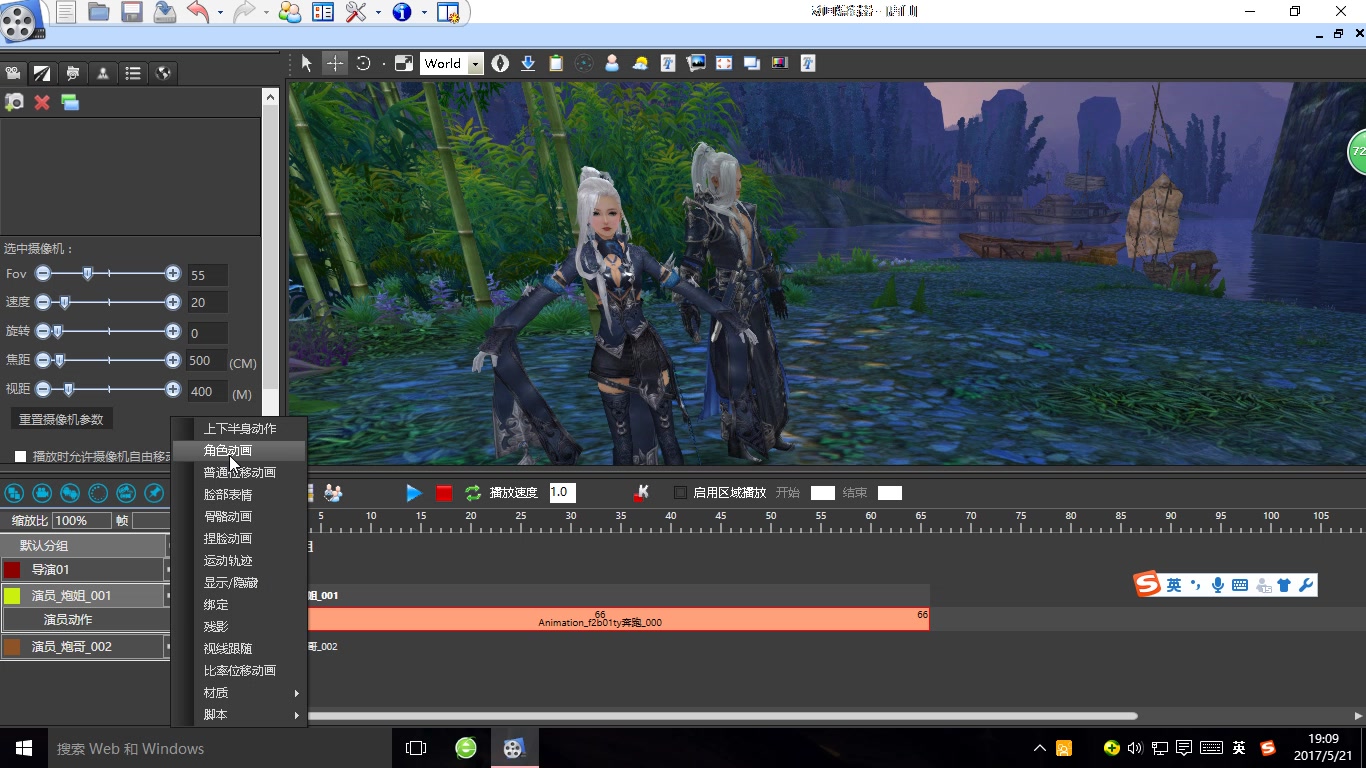Click the Fov slider handle
The width and height of the screenshot is (1366, 768).
(88, 273)
